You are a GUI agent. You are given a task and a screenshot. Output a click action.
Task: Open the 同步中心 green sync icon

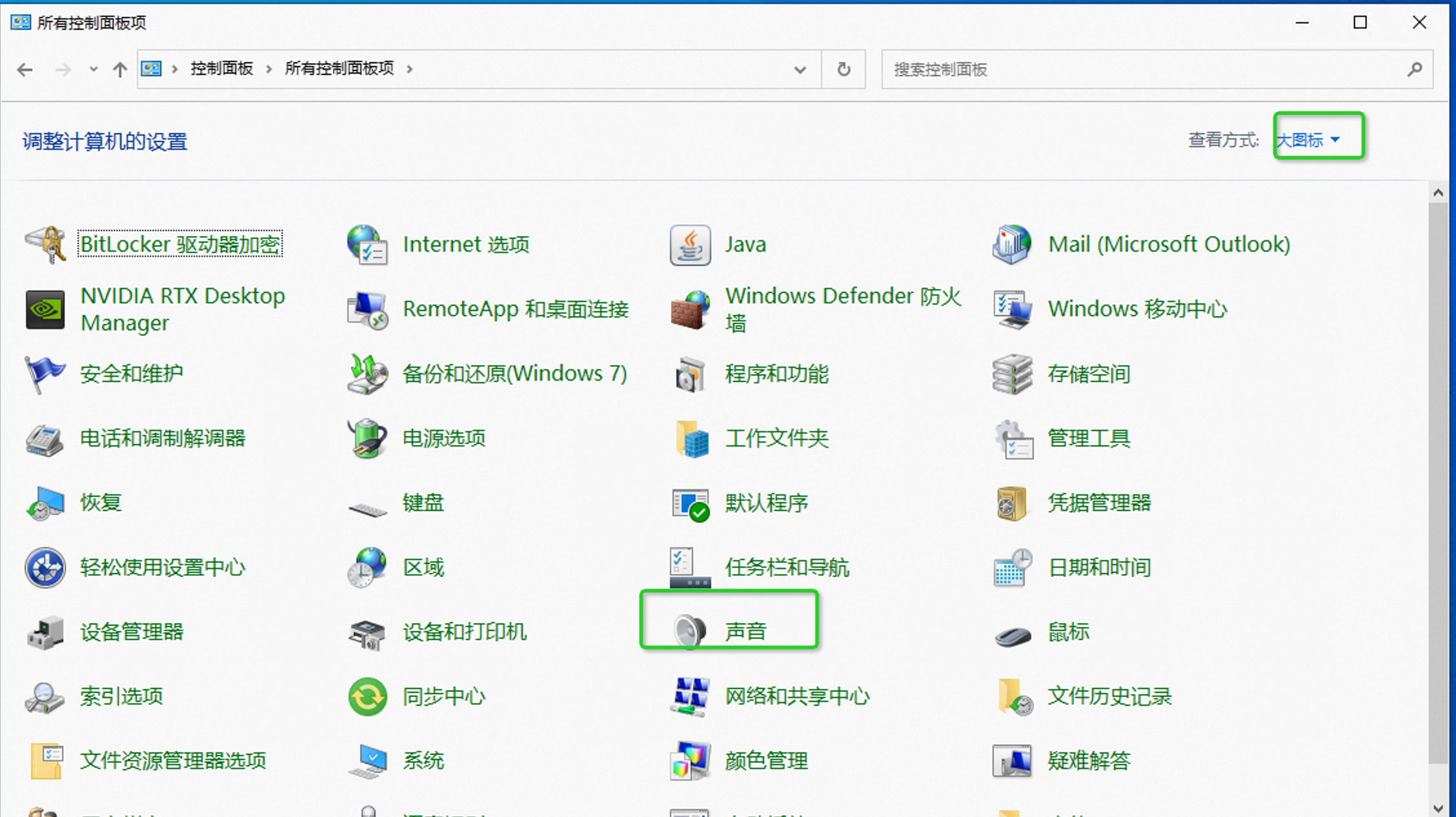pyautogui.click(x=367, y=696)
